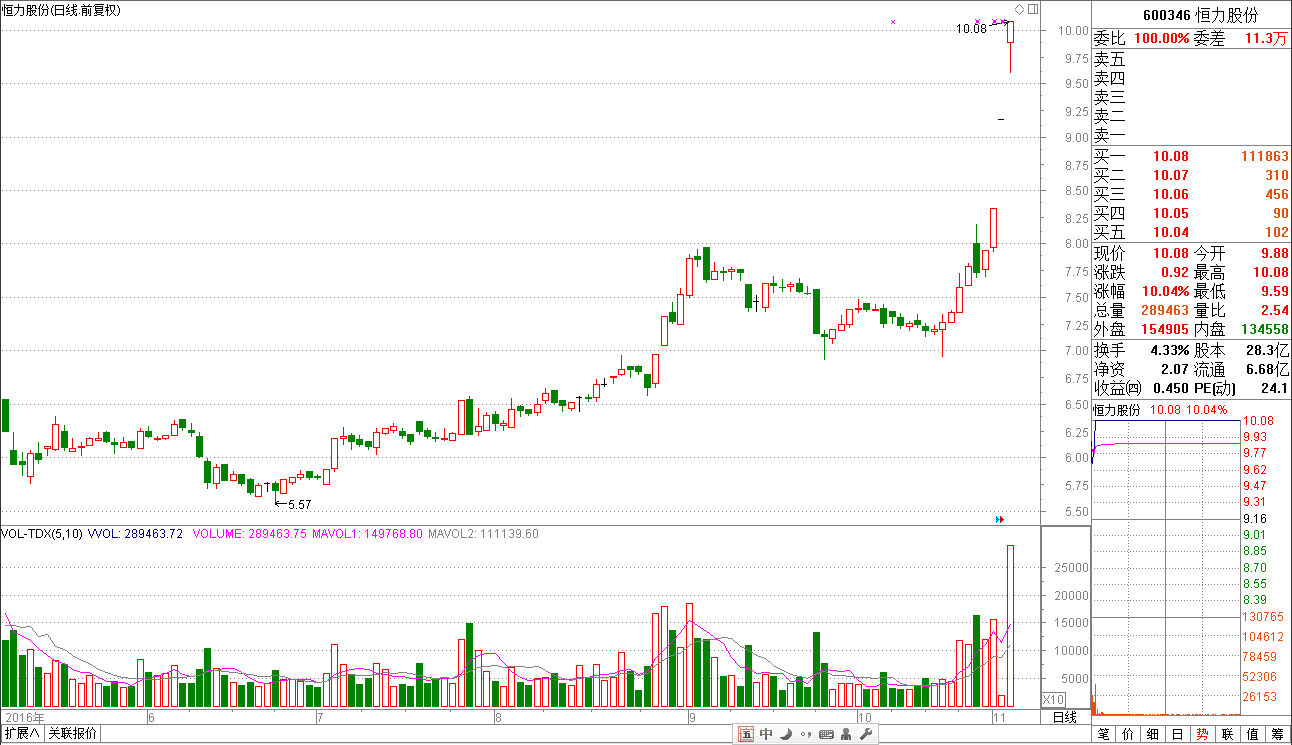Switch to the 笔 tab

click(1104, 734)
